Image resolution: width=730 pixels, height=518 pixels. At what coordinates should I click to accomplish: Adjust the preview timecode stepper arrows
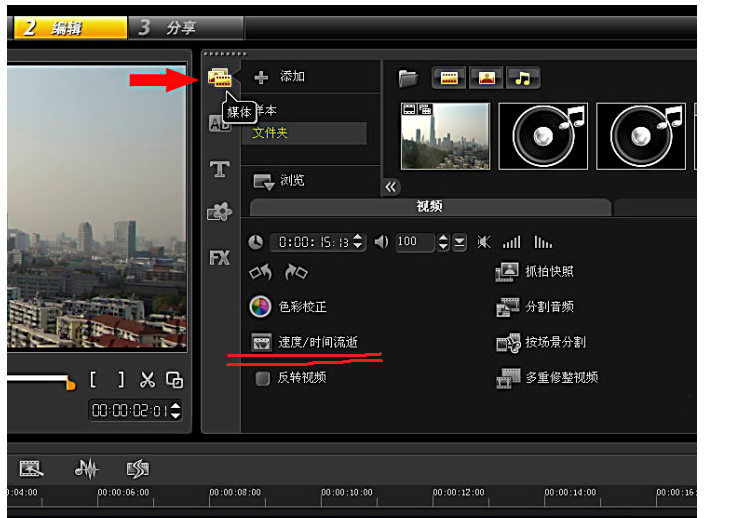coord(176,410)
